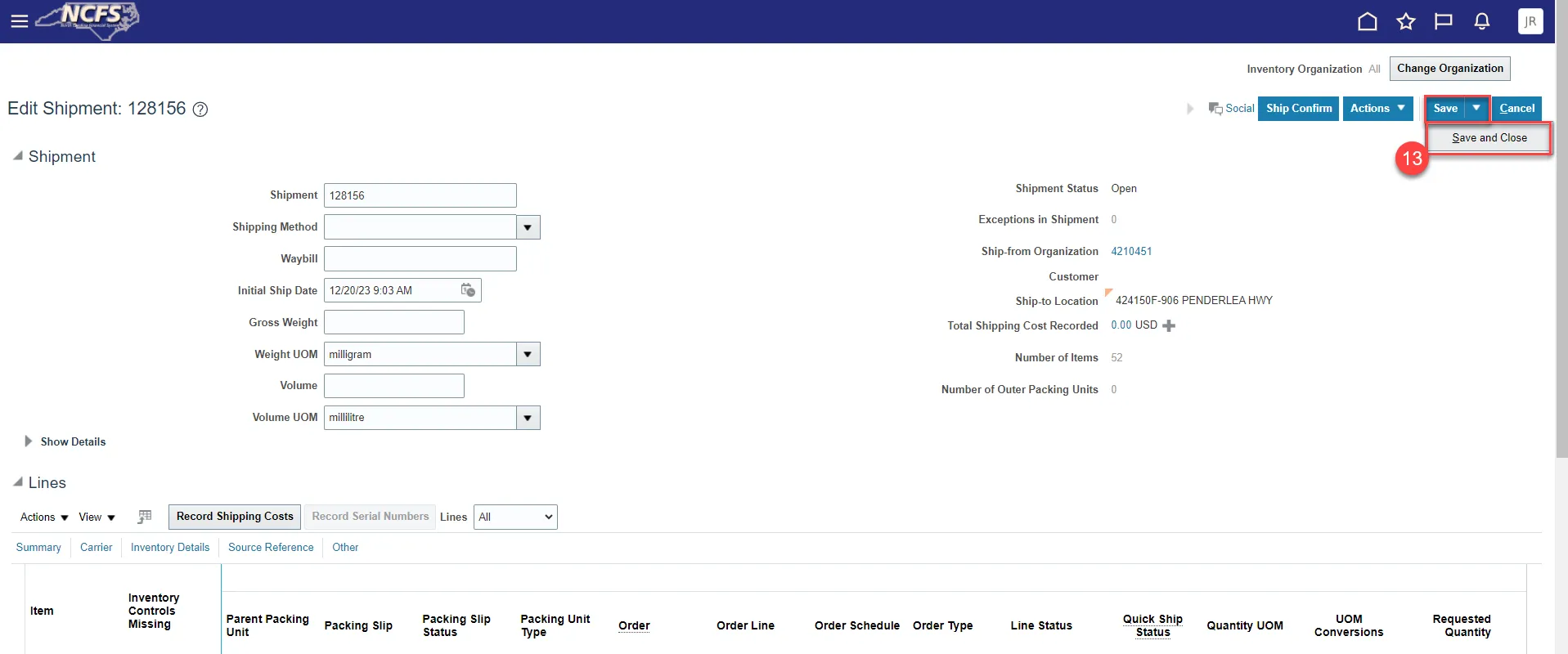This screenshot has height=654, width=1568.
Task: Open the Watchlist flag icon
Action: [1444, 21]
